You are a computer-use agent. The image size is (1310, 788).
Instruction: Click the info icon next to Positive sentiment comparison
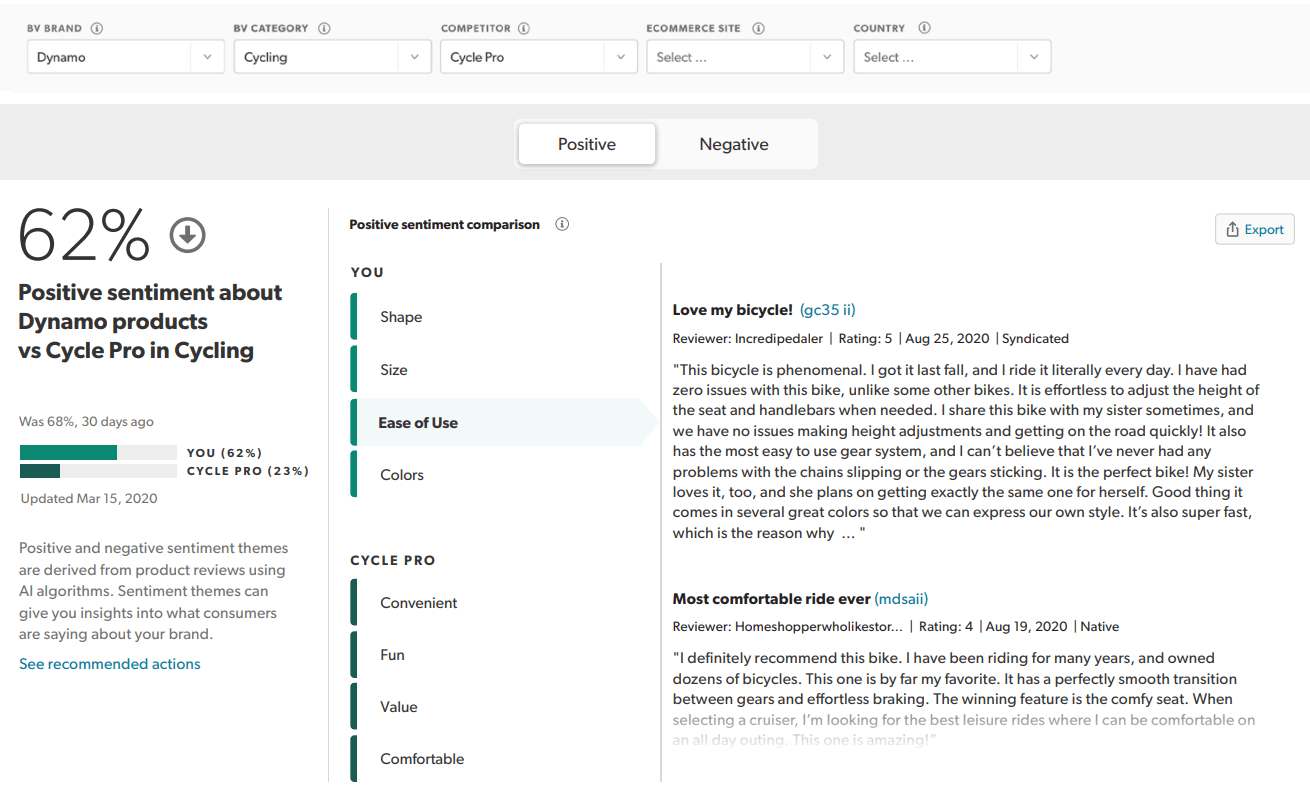(562, 224)
